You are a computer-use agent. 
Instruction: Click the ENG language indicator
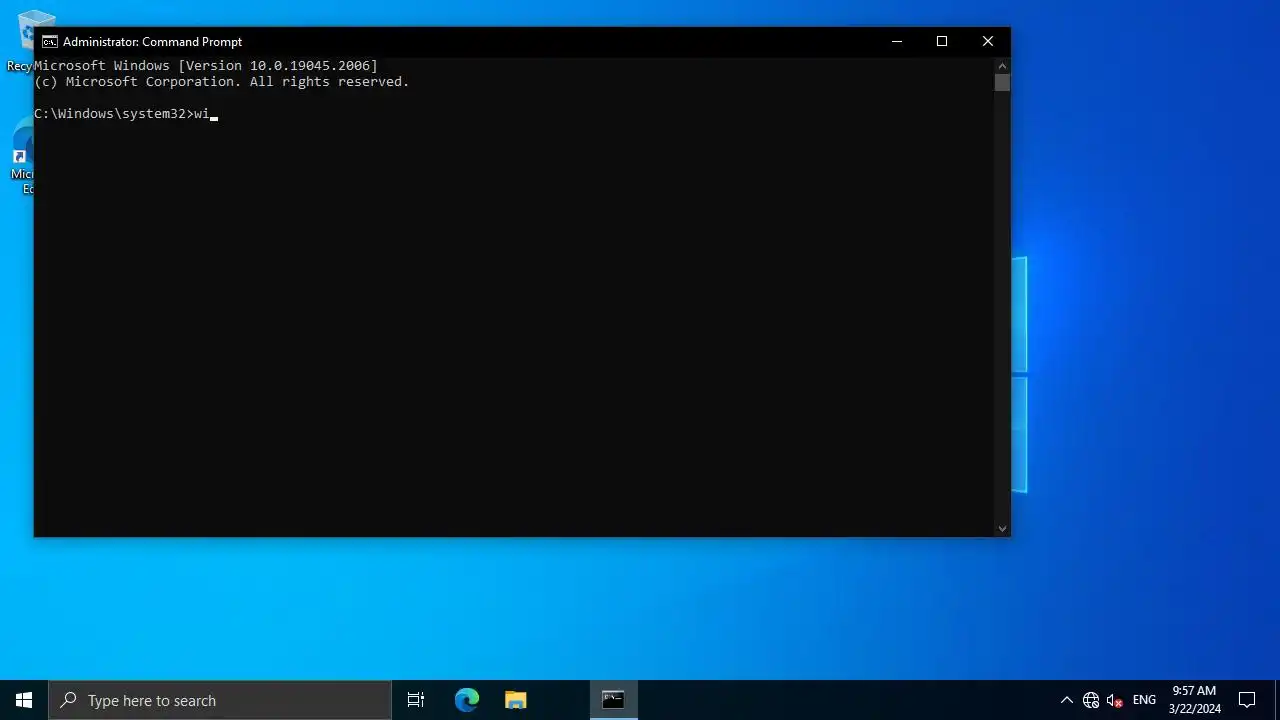(x=1144, y=700)
